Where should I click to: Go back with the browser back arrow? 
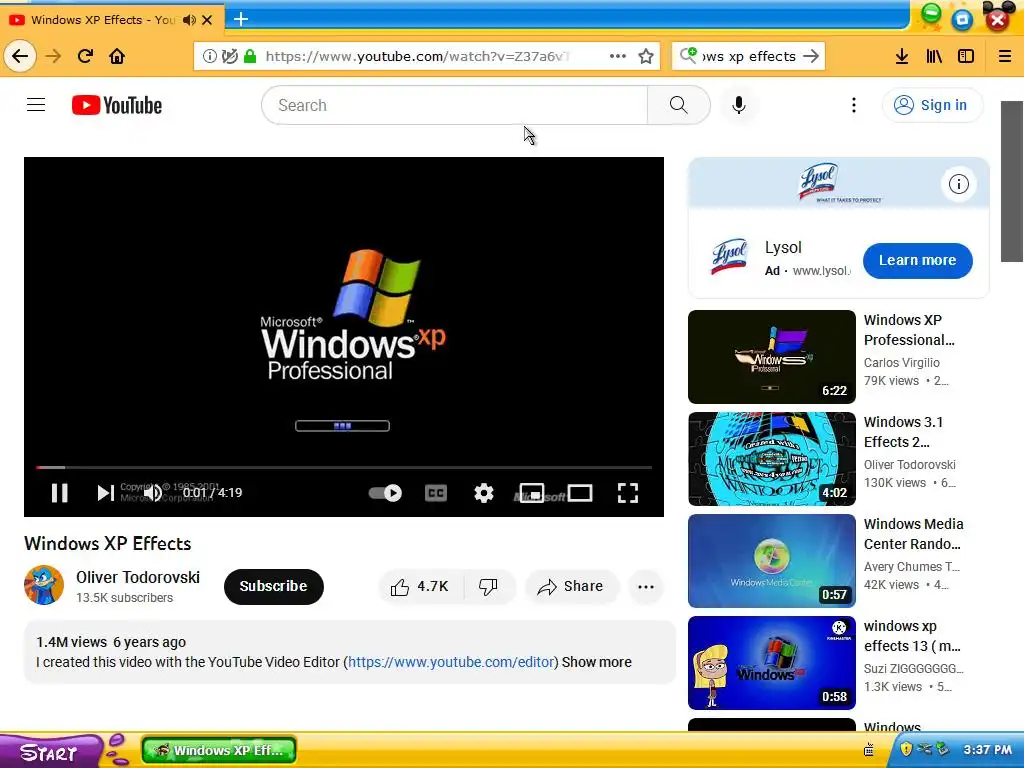tap(20, 56)
